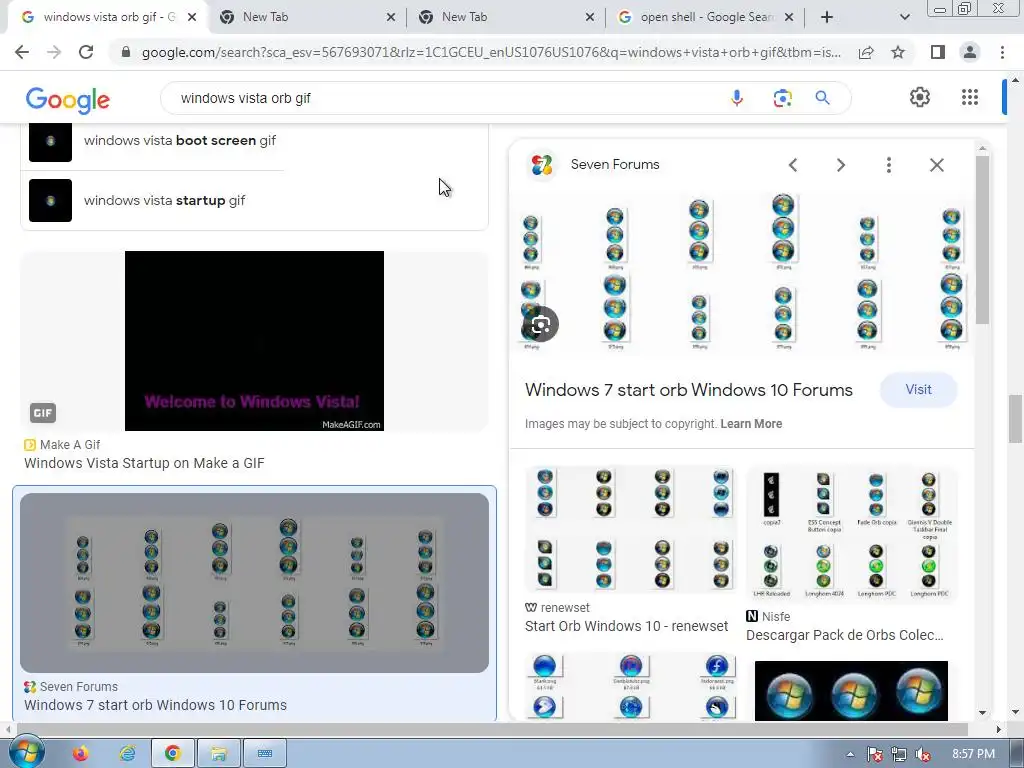
Task: Show next image in preview panel
Action: click(x=841, y=165)
